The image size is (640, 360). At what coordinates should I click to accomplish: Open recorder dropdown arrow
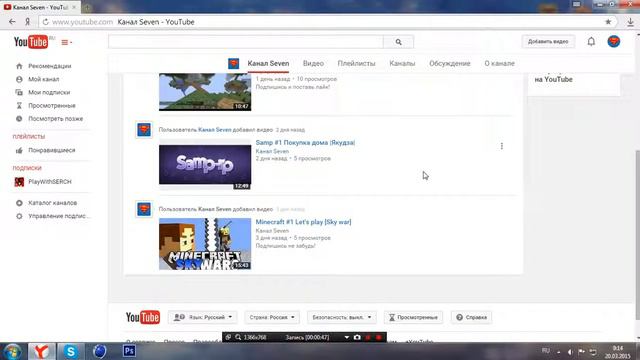tap(347, 338)
